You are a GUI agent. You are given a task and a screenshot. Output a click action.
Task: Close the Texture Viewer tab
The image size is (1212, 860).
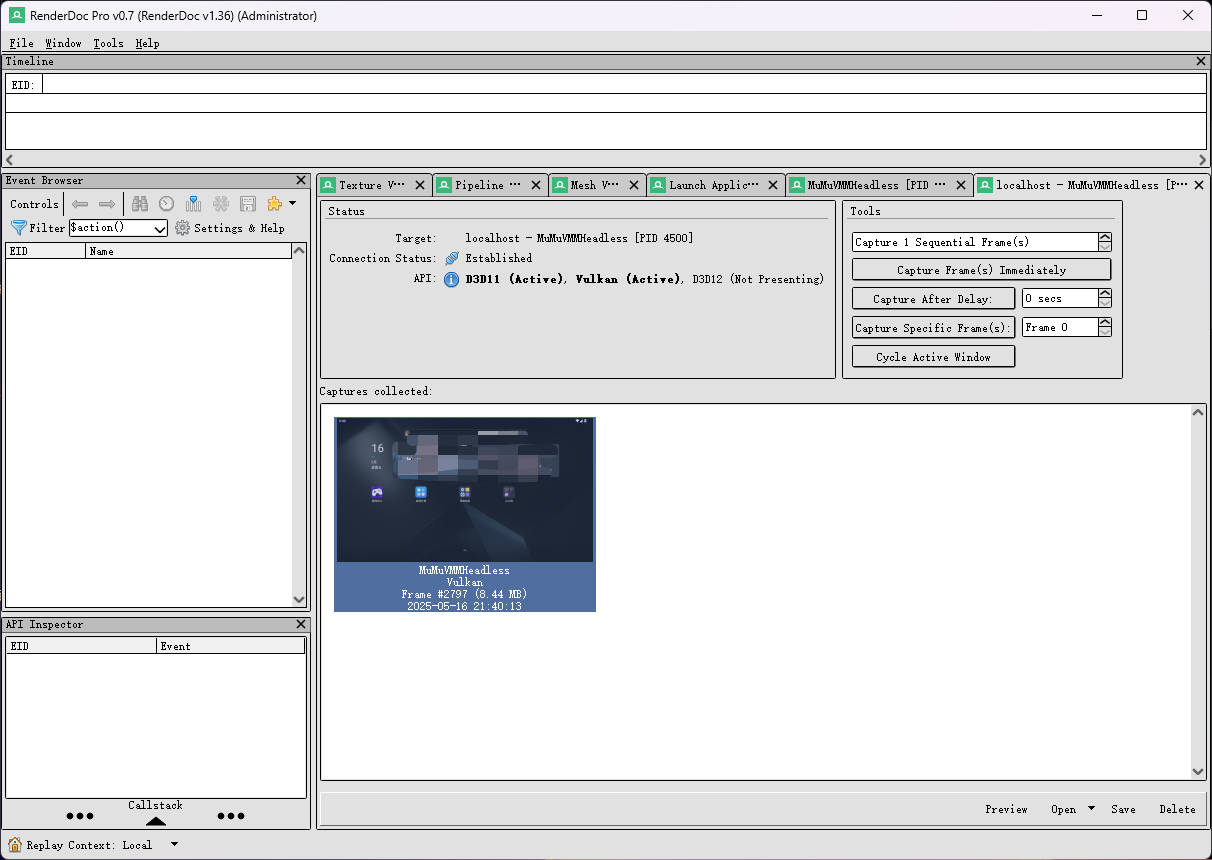coord(420,185)
